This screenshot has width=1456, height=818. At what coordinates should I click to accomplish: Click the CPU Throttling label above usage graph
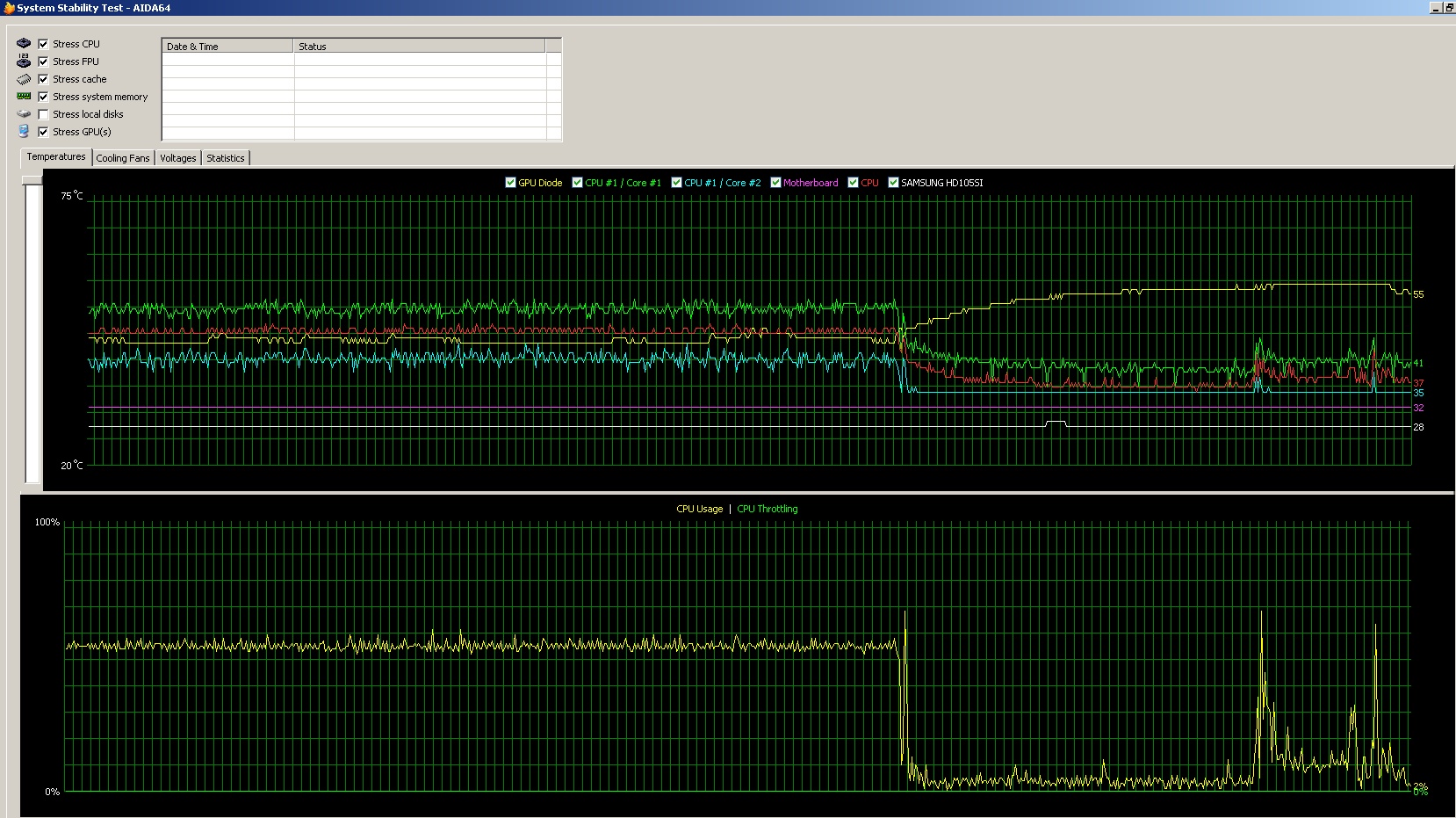(767, 509)
